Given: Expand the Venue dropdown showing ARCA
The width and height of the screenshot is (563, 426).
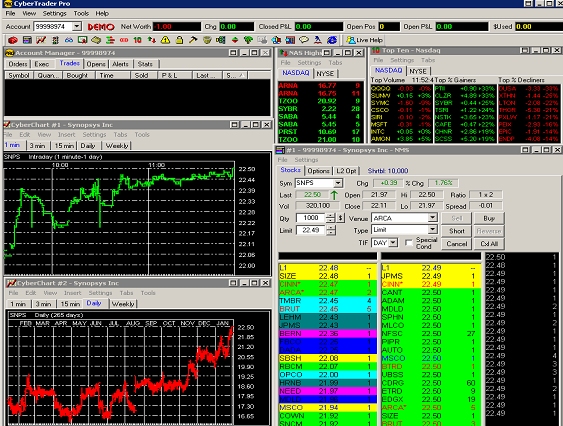Looking at the screenshot, I should click(432, 217).
